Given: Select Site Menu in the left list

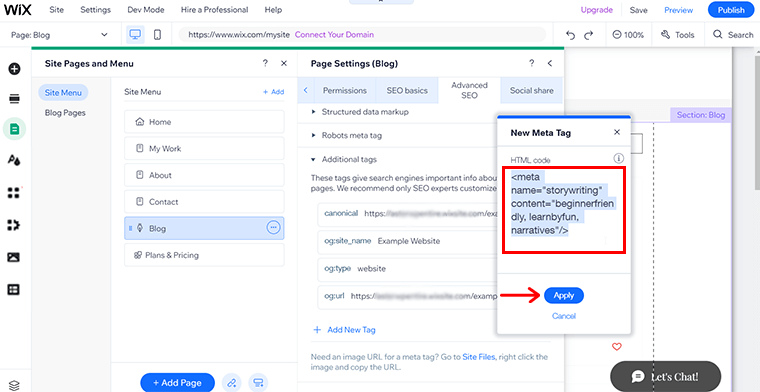Looking at the screenshot, I should (x=63, y=93).
